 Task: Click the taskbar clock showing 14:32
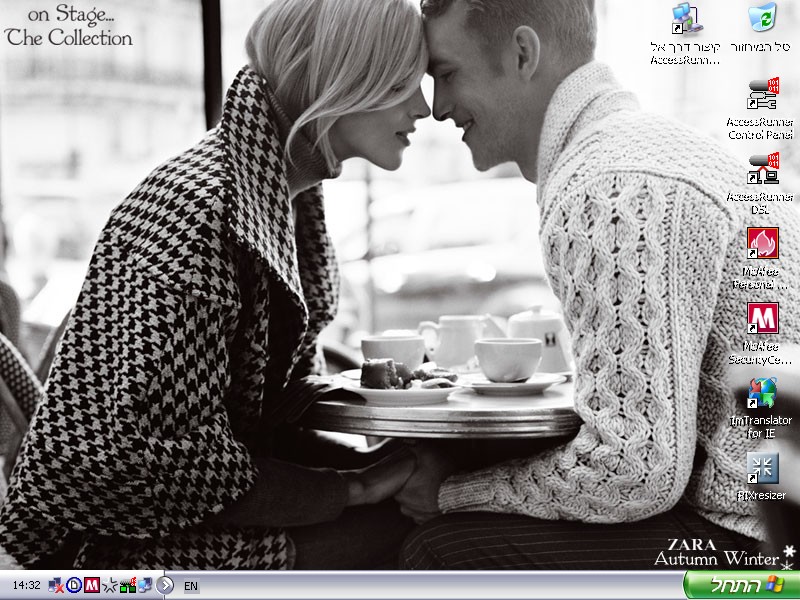[26, 585]
